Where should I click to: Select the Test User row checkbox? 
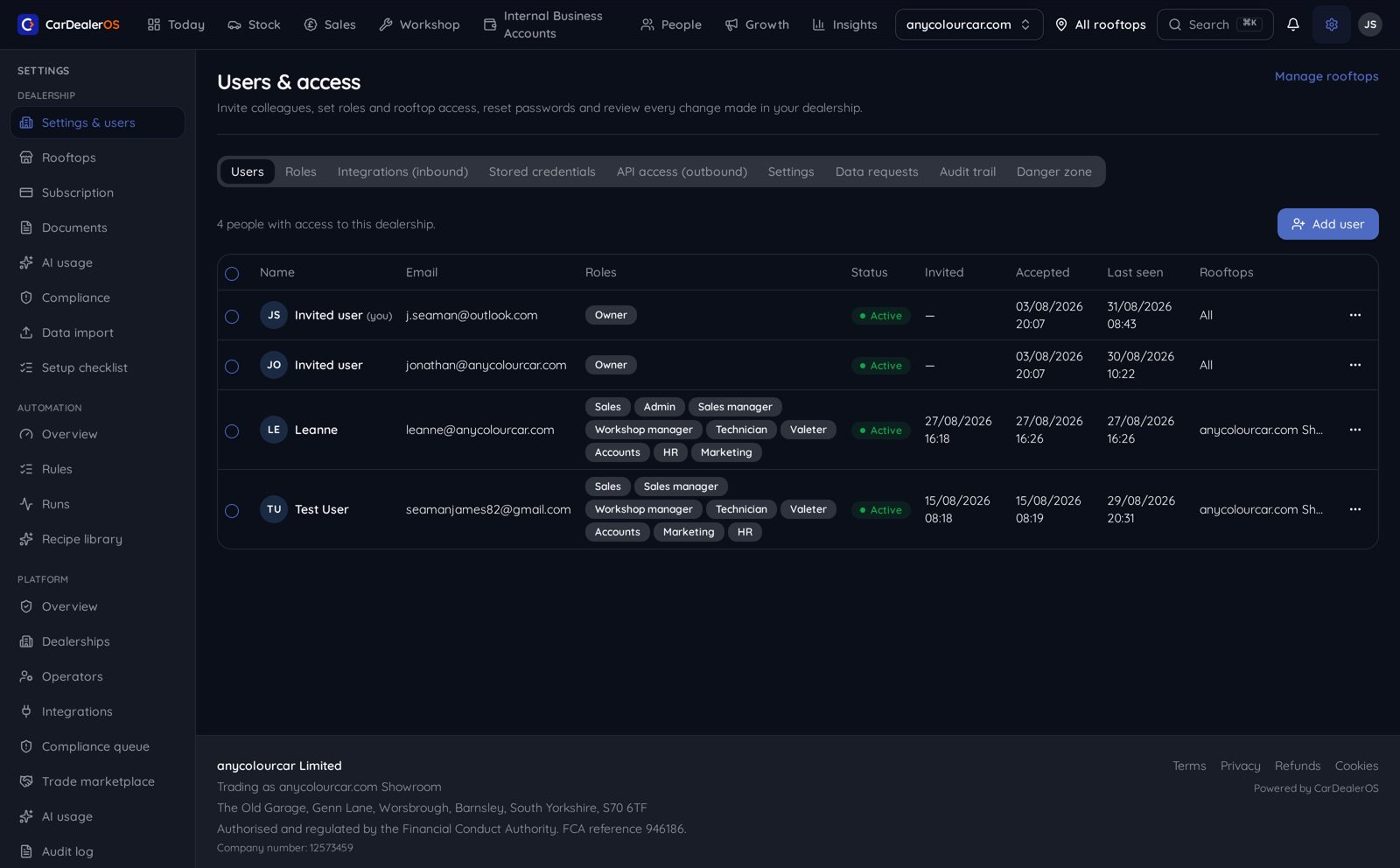click(232, 511)
